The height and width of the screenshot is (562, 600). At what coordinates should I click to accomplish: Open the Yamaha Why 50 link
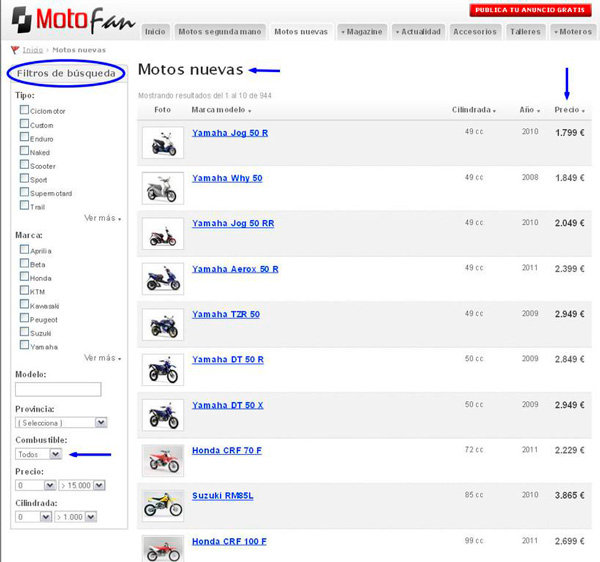(227, 178)
